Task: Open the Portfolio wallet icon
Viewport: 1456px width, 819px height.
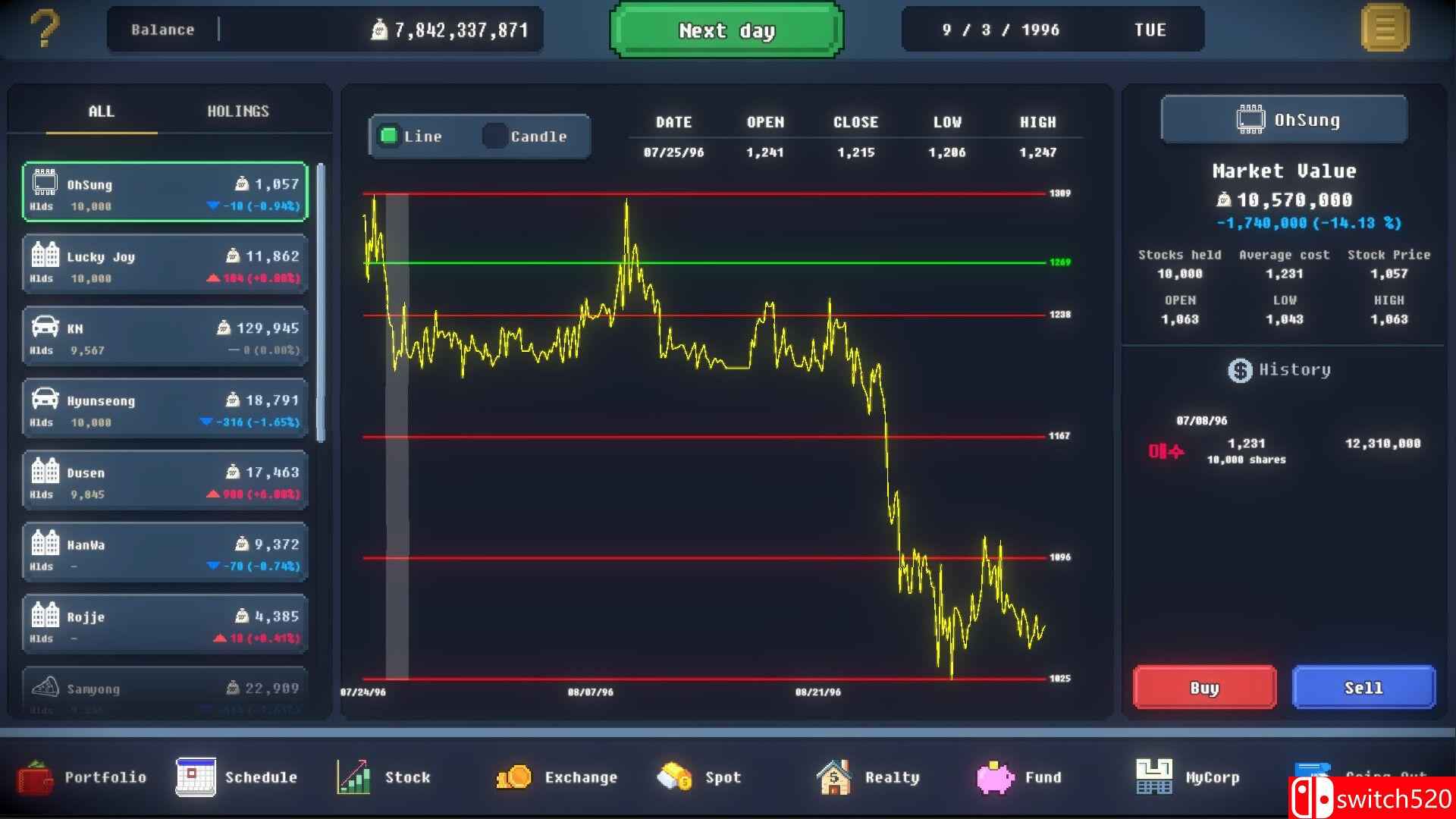Action: [x=35, y=777]
